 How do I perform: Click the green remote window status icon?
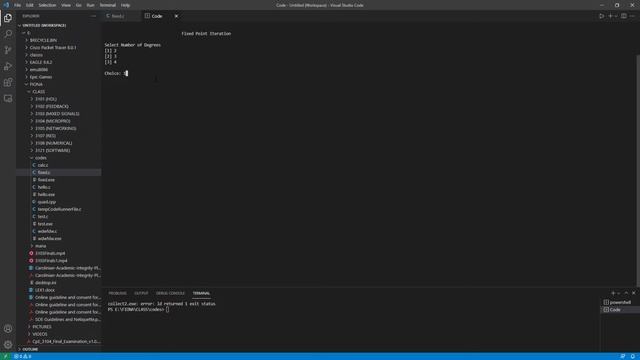click(x=5, y=356)
